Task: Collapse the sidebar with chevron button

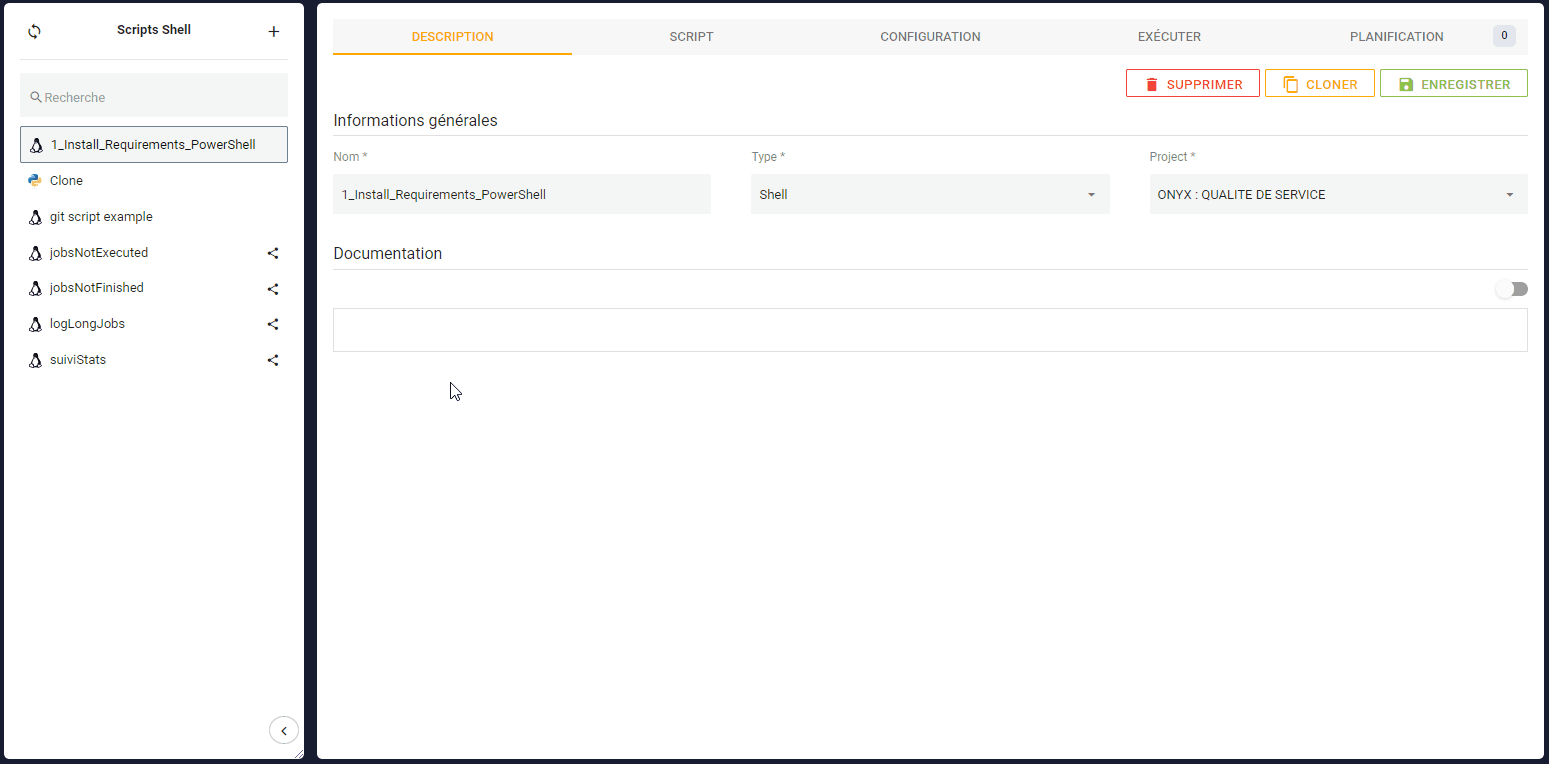Action: click(284, 731)
